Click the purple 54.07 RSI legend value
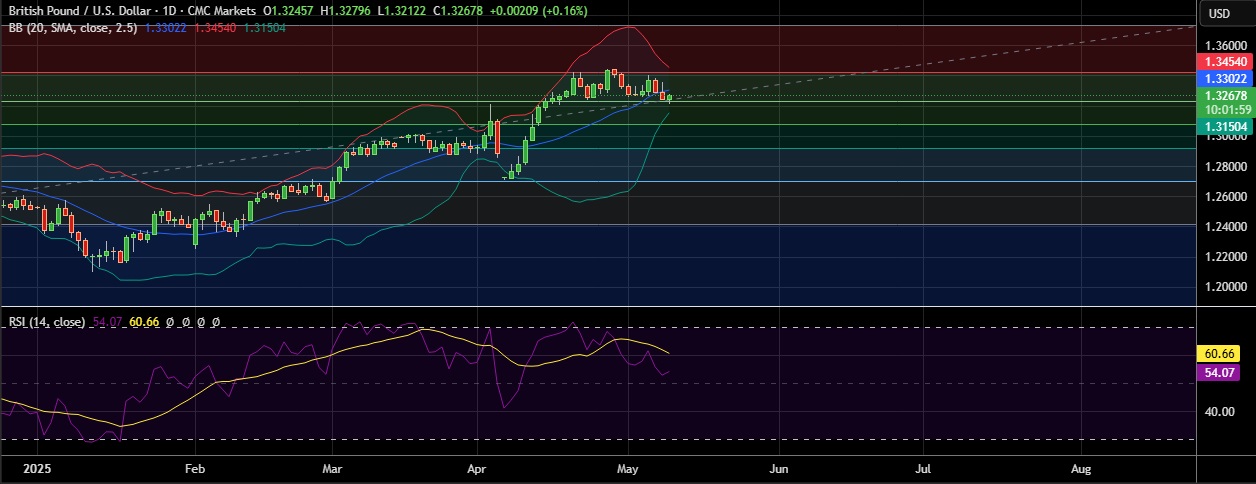The height and width of the screenshot is (484, 1256). (106, 323)
